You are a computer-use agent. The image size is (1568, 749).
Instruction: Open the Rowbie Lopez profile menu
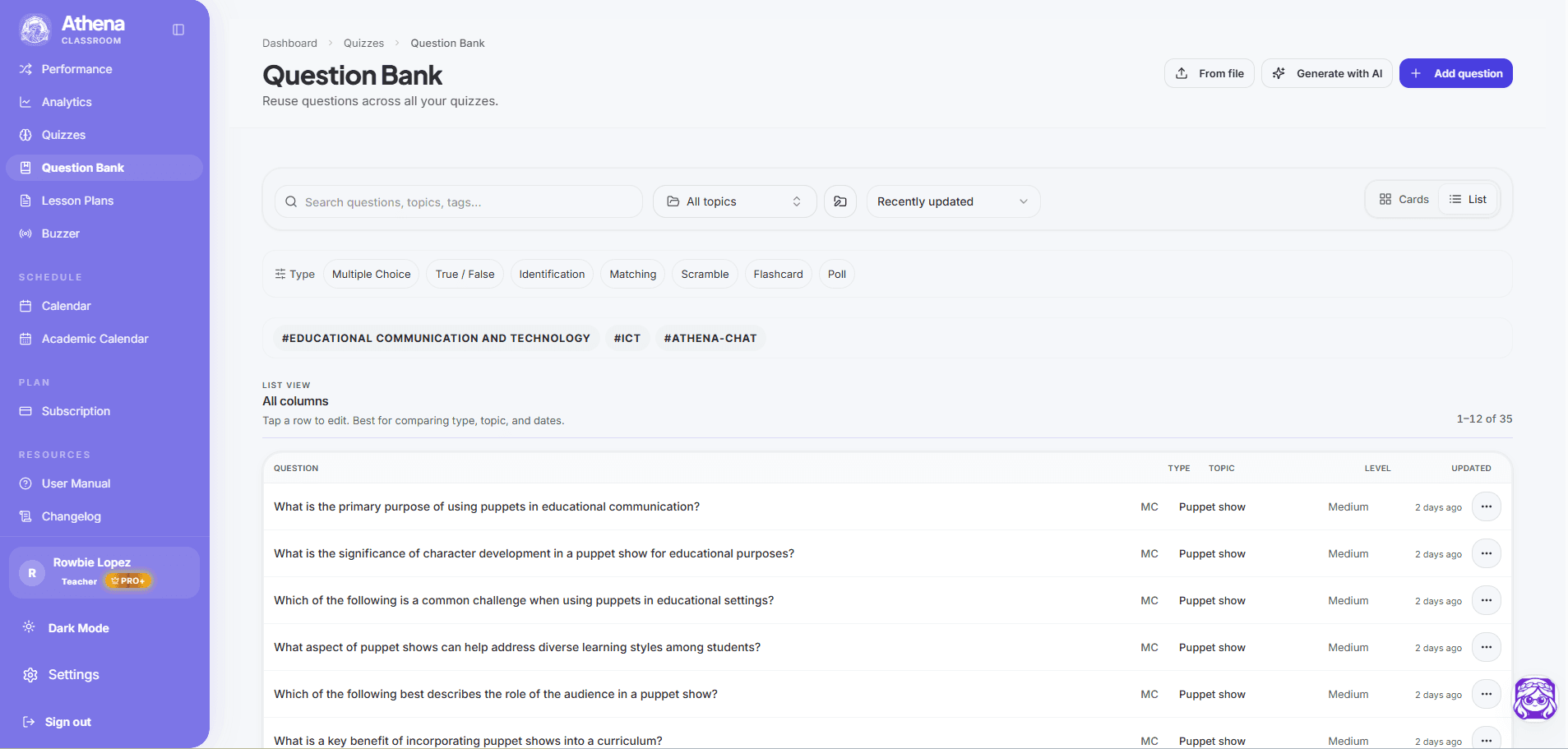(x=104, y=572)
